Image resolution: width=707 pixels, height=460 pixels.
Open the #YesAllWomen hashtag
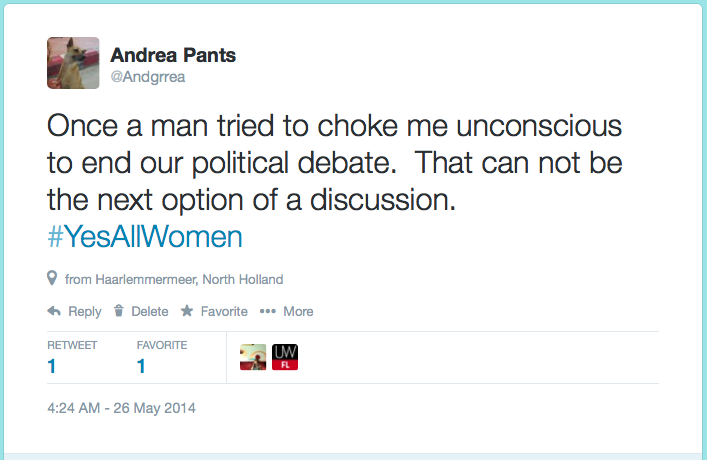[145, 238]
